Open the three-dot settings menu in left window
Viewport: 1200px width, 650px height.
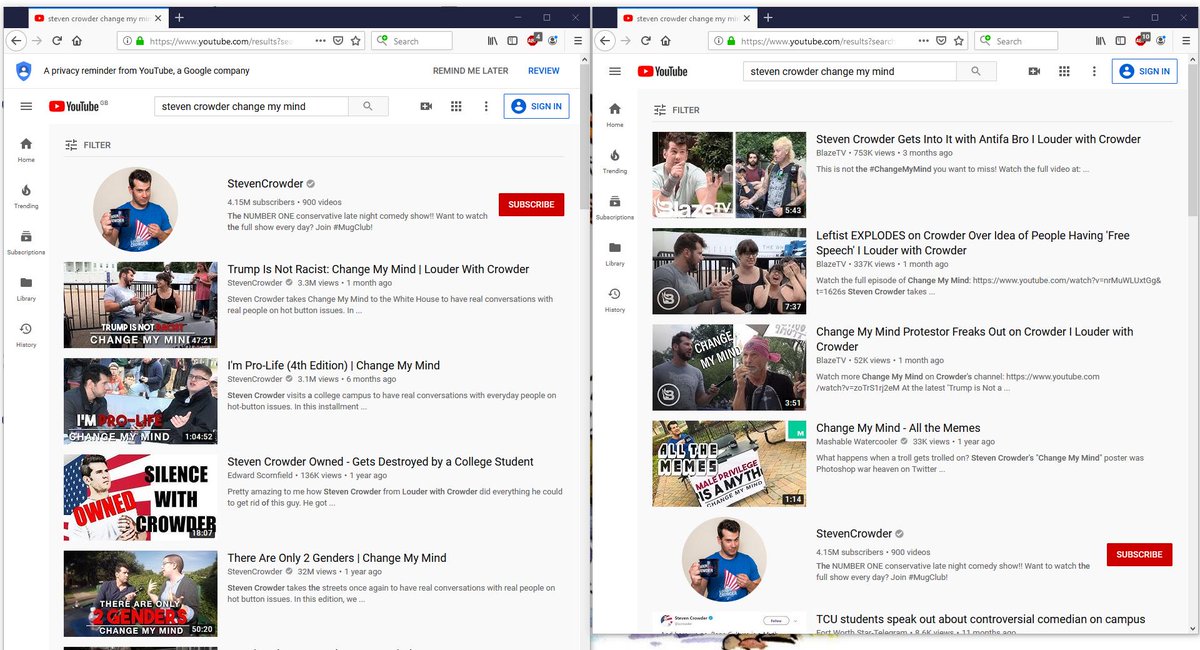[486, 106]
